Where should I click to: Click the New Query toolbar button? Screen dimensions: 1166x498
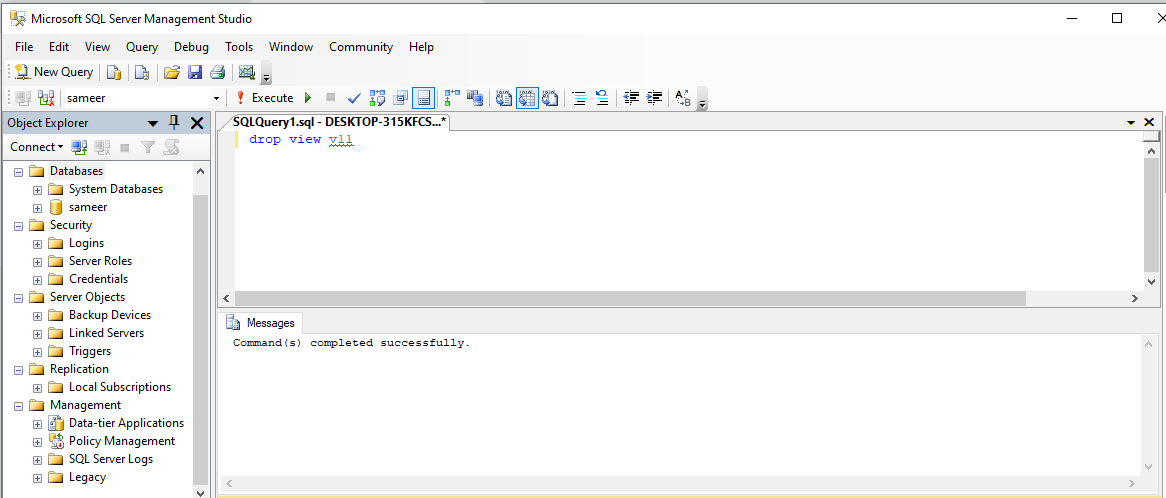(x=54, y=72)
